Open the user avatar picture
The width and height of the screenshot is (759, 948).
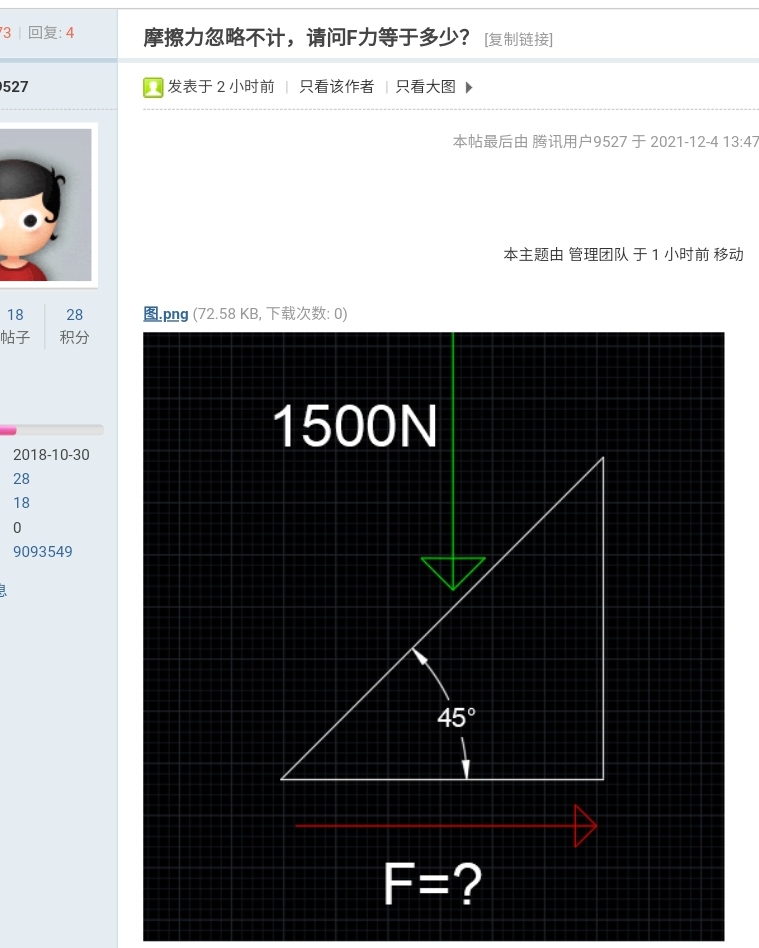coord(45,205)
